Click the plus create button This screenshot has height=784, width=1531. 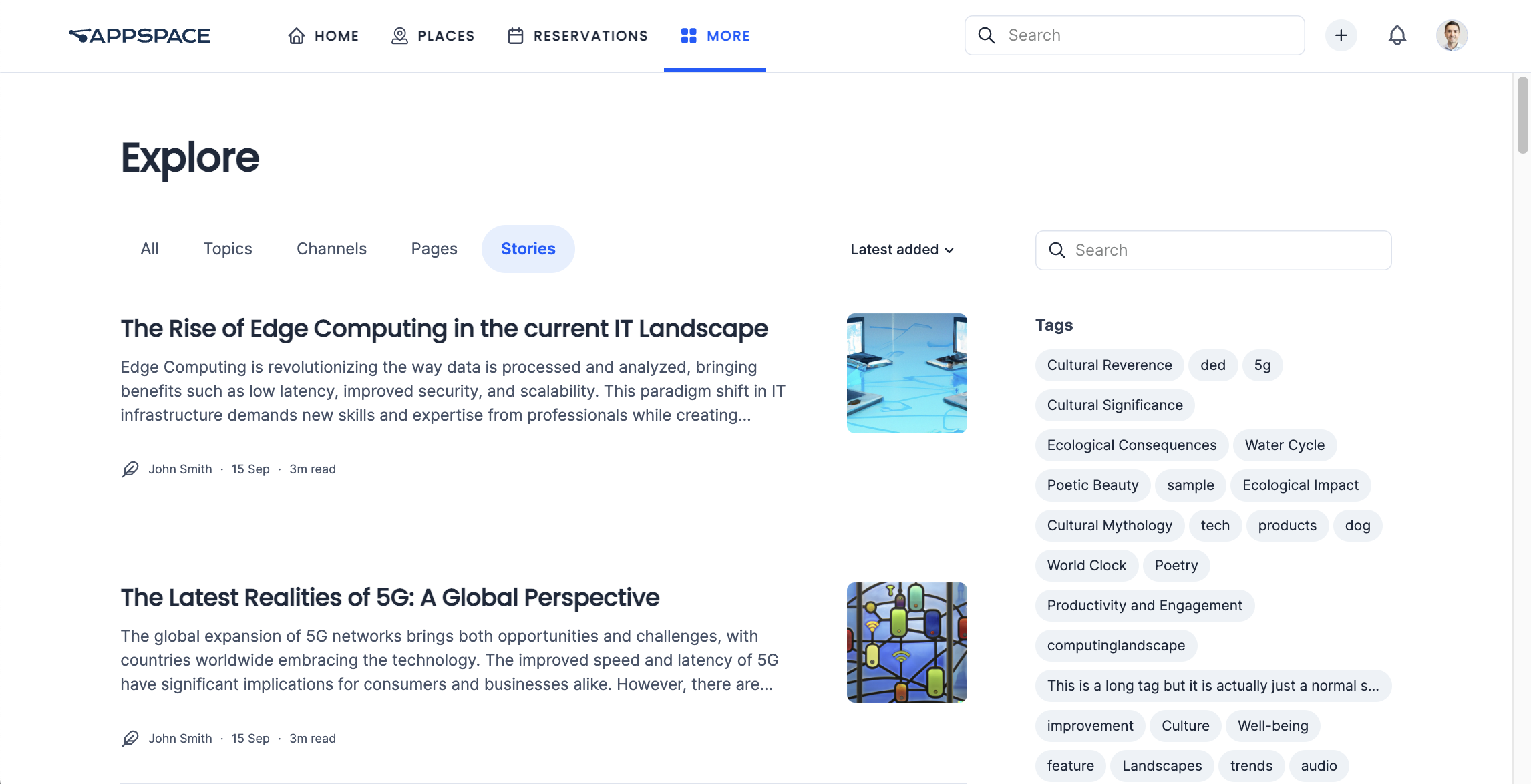1341,35
